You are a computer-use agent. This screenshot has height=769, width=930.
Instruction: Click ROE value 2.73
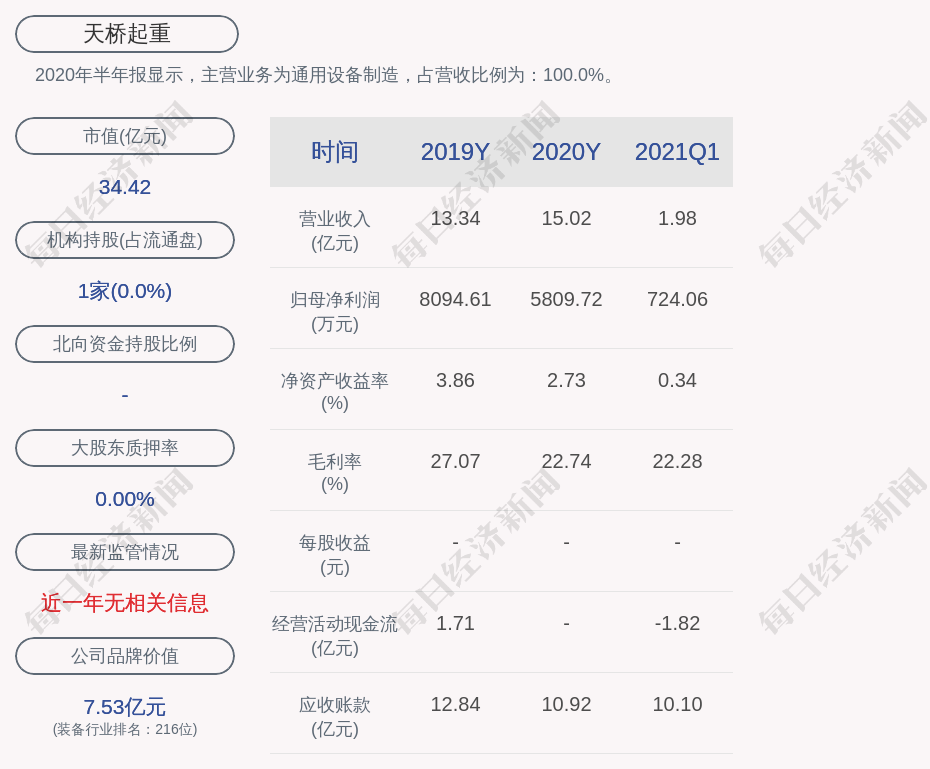[566, 380]
